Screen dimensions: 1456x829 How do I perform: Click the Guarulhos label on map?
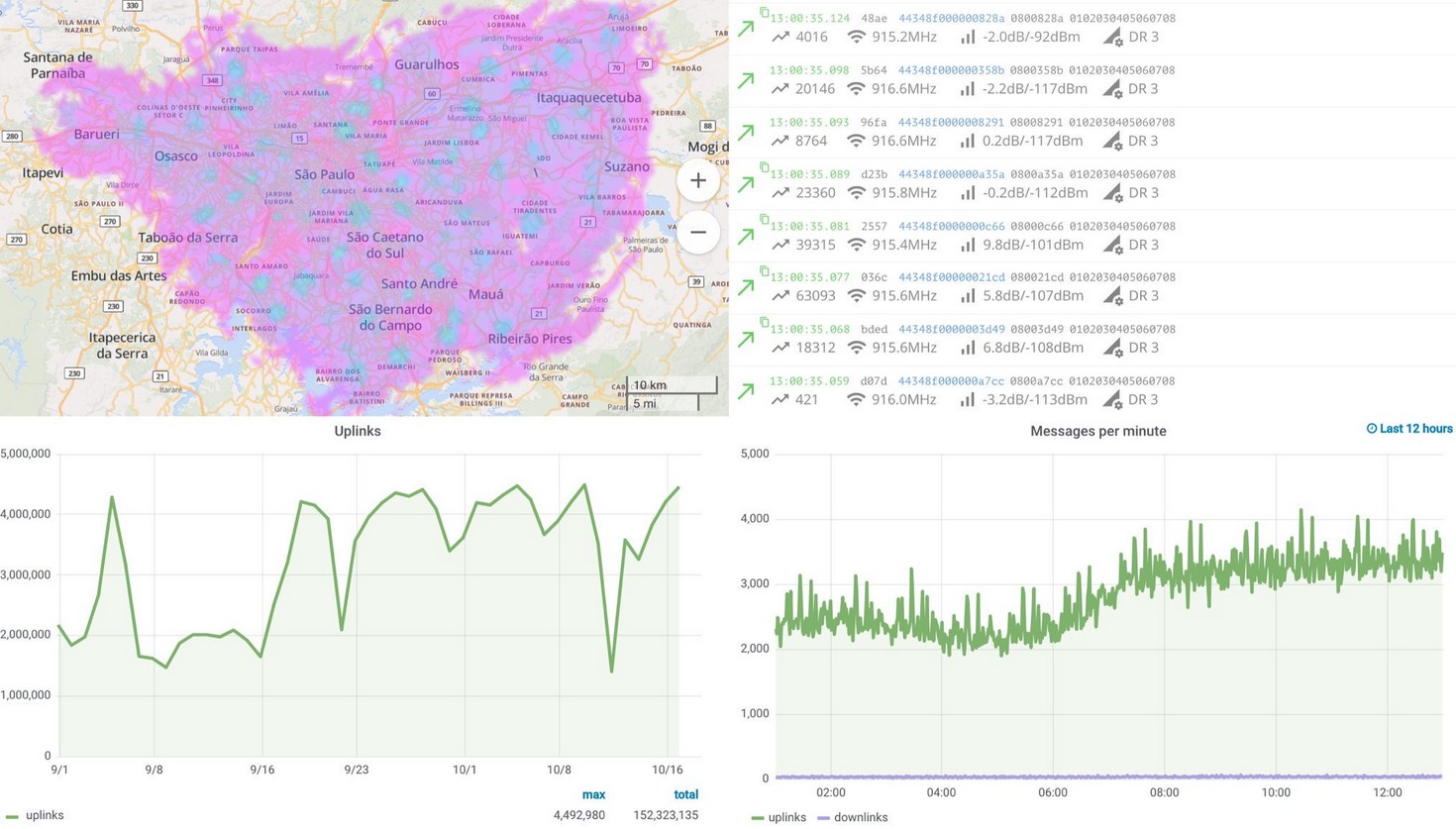427,64
